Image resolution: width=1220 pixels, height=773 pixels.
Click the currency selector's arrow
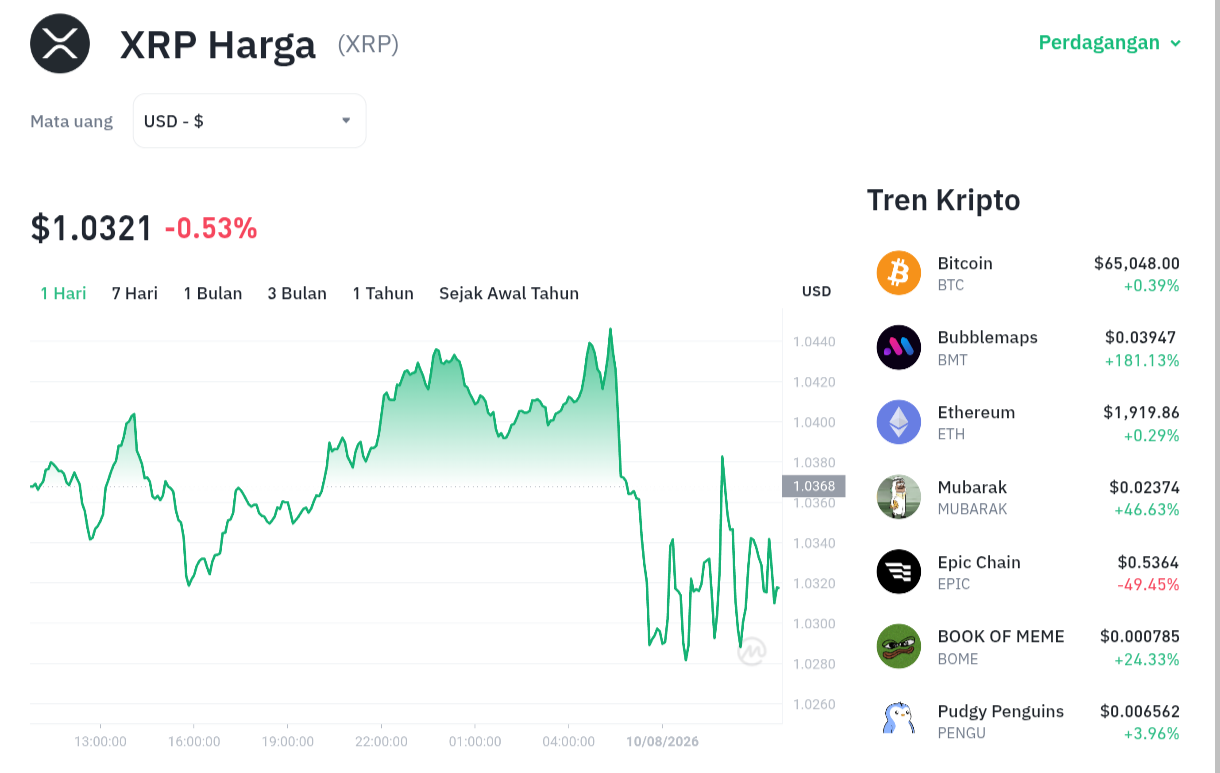(x=346, y=121)
